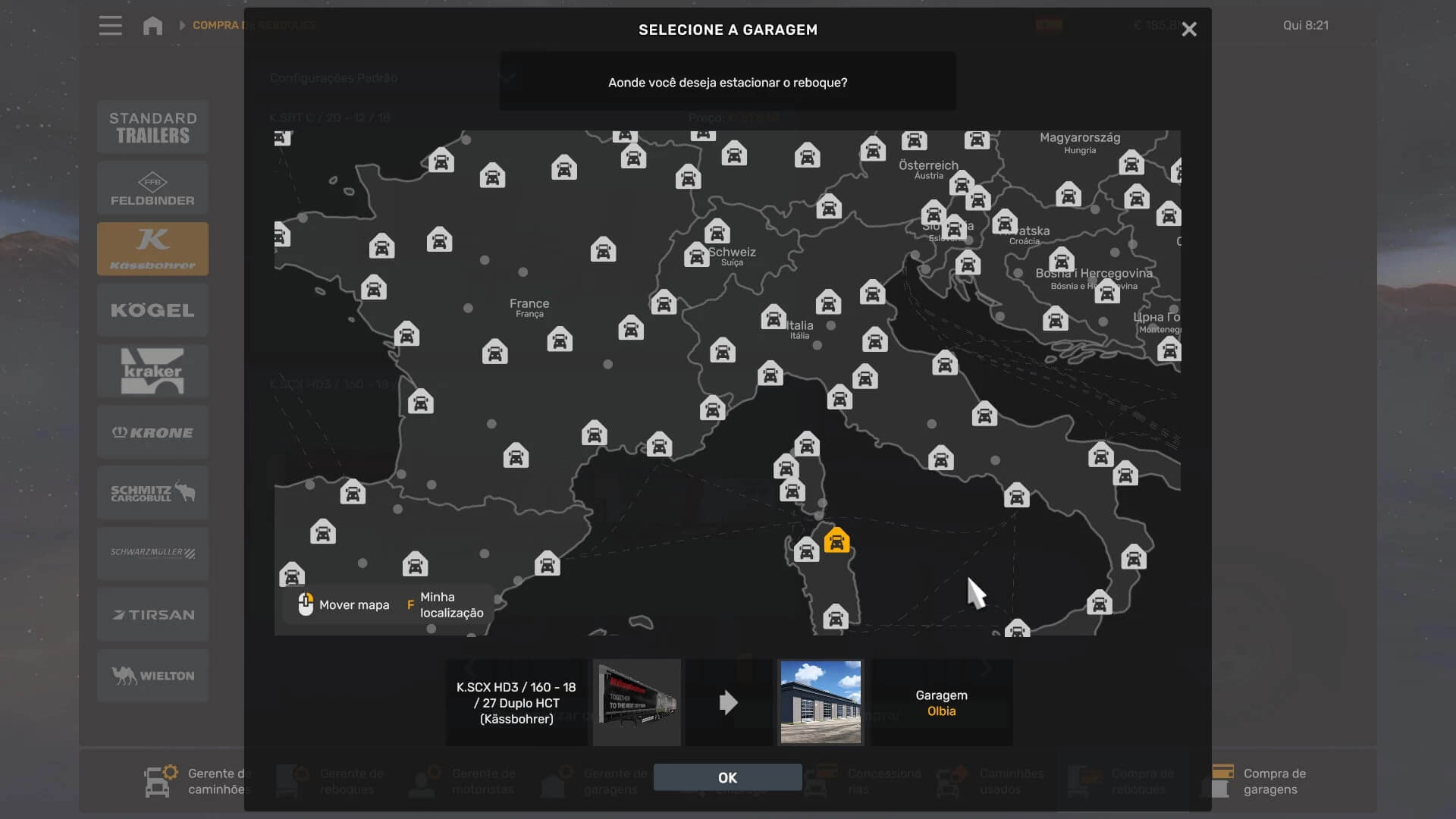Click the Minha localização map shortcut
The image size is (1456, 819).
coord(450,605)
